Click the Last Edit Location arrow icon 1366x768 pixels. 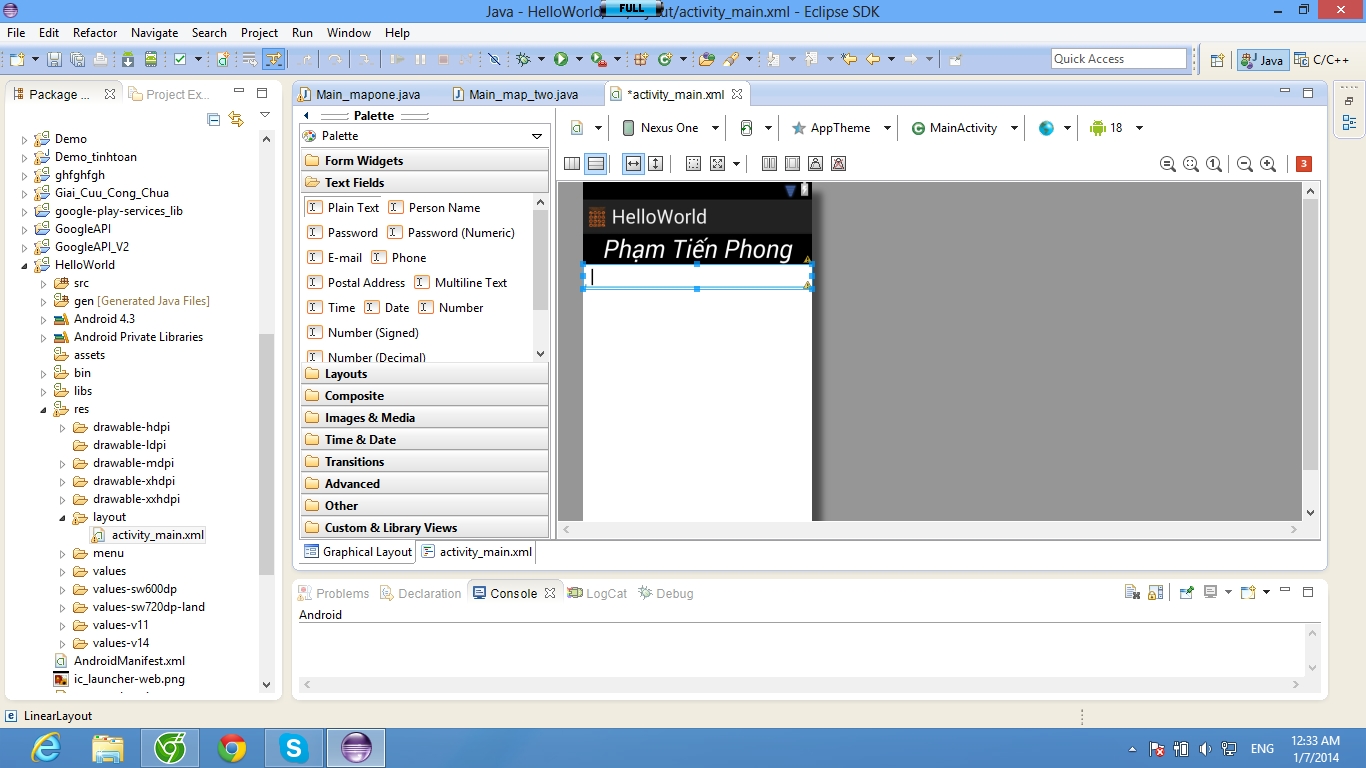[849, 59]
